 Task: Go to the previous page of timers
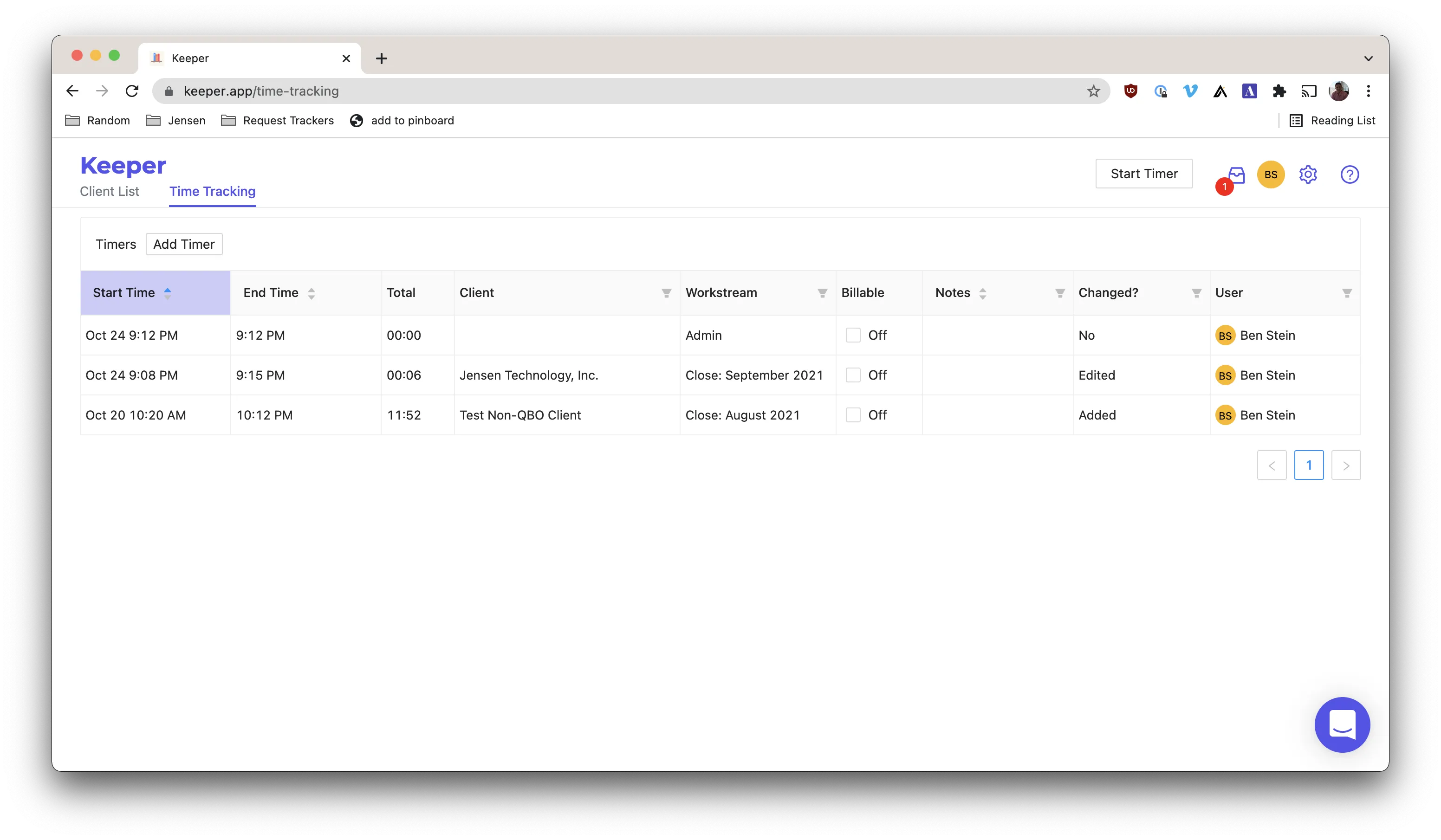[1271, 465]
